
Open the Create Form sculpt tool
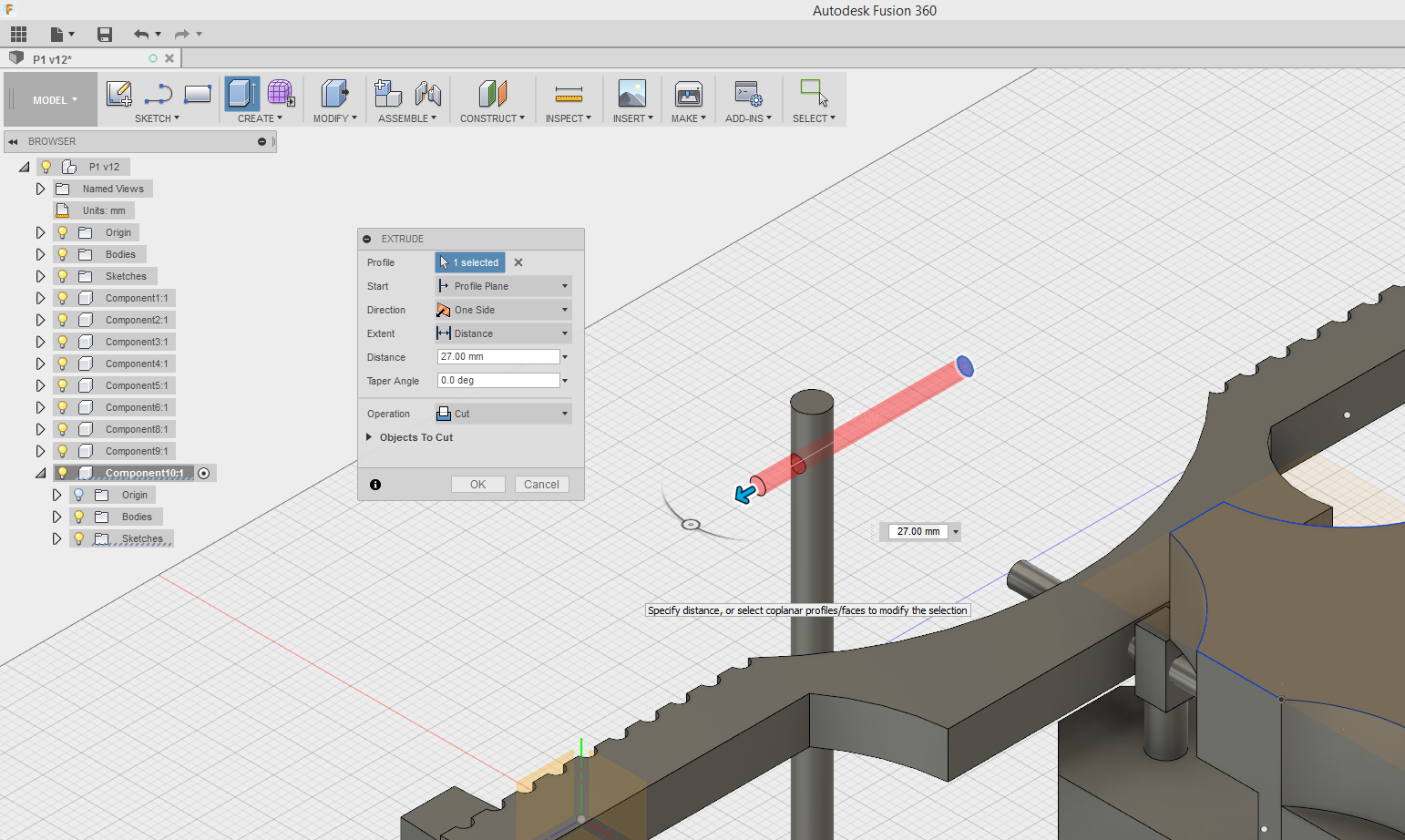[x=281, y=93]
